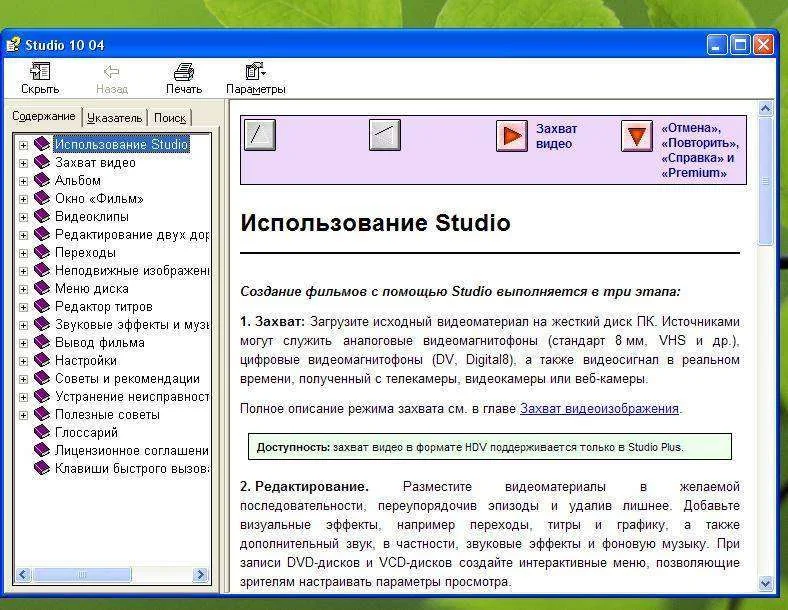Open the Захват видеоизображения link
Screen dimensions: 788x610
[x=599, y=409]
